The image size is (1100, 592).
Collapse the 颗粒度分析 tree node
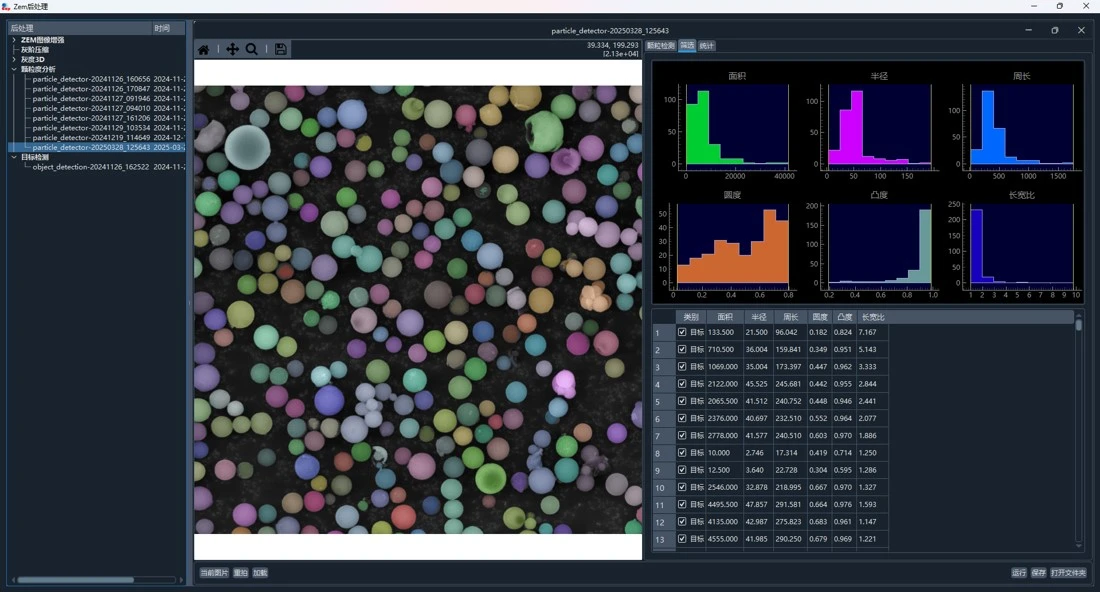pyautogui.click(x=14, y=69)
